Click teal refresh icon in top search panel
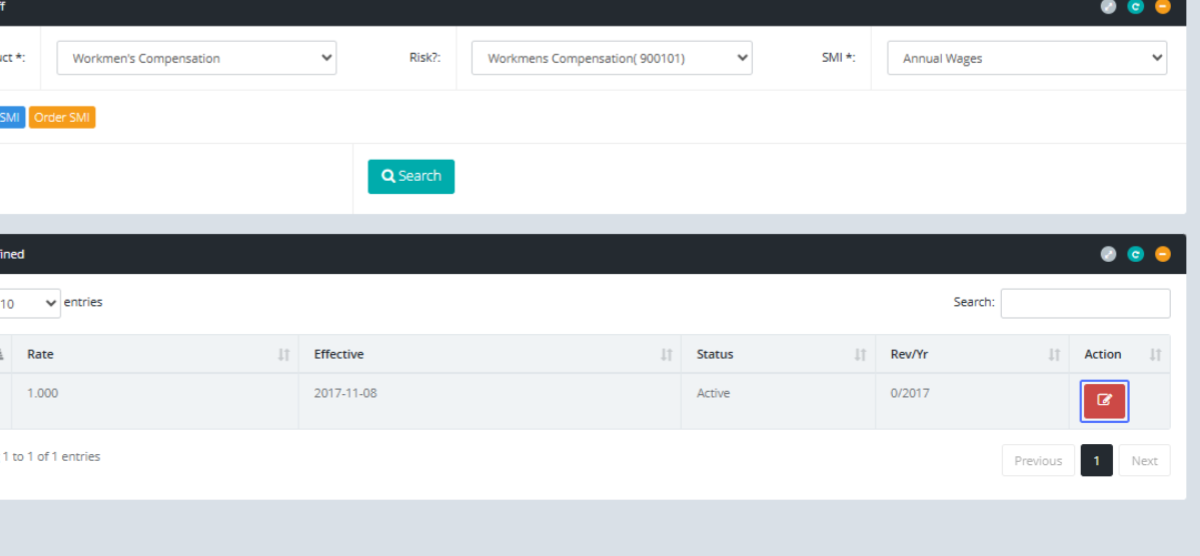 1135,6
